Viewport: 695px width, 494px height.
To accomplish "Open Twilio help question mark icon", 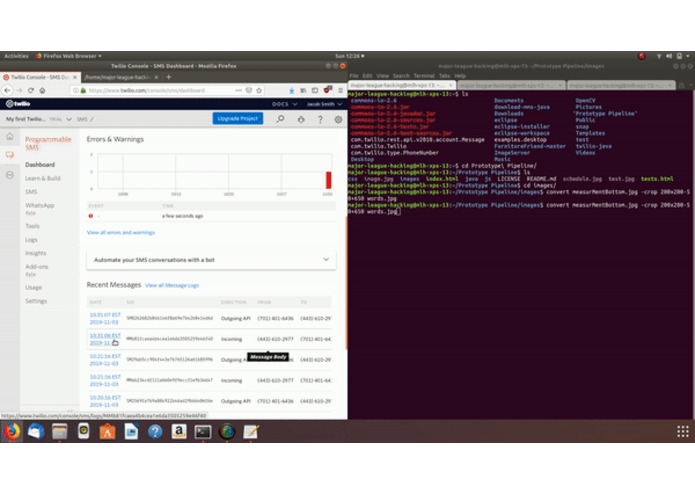I will pos(320,119).
